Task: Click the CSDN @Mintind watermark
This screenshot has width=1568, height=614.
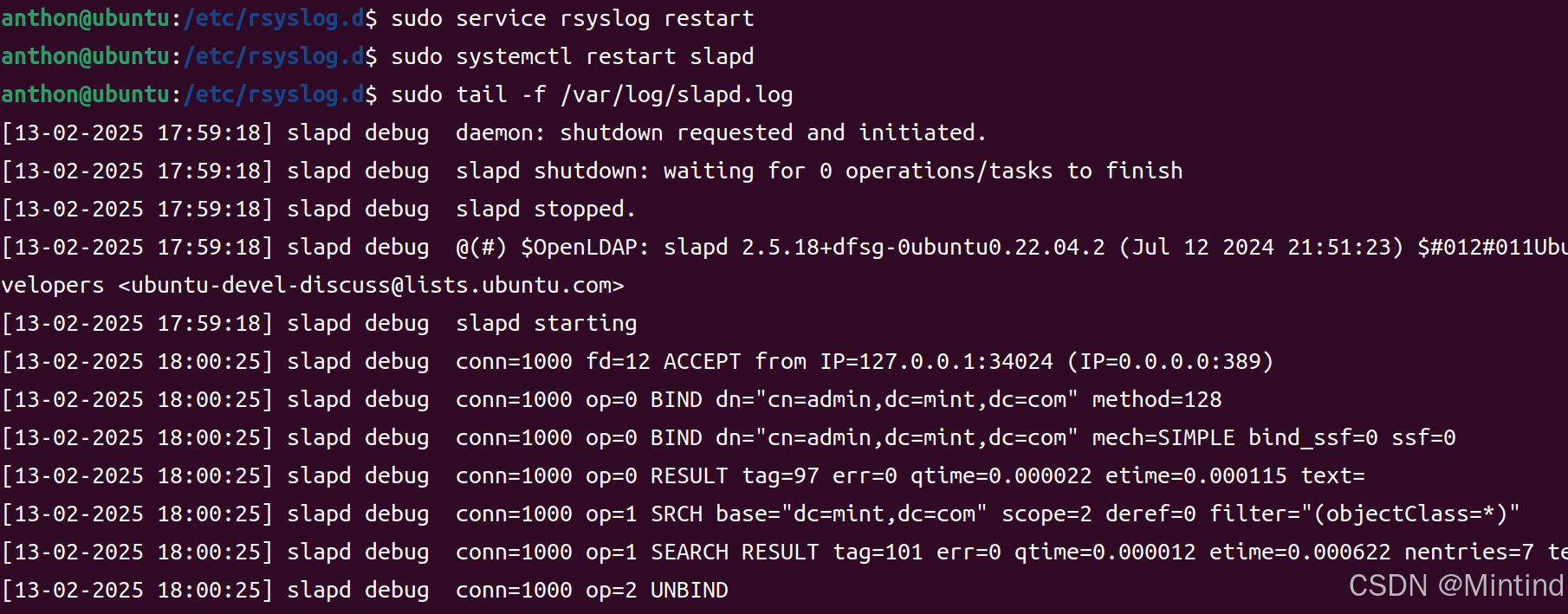Action: click(x=1456, y=585)
